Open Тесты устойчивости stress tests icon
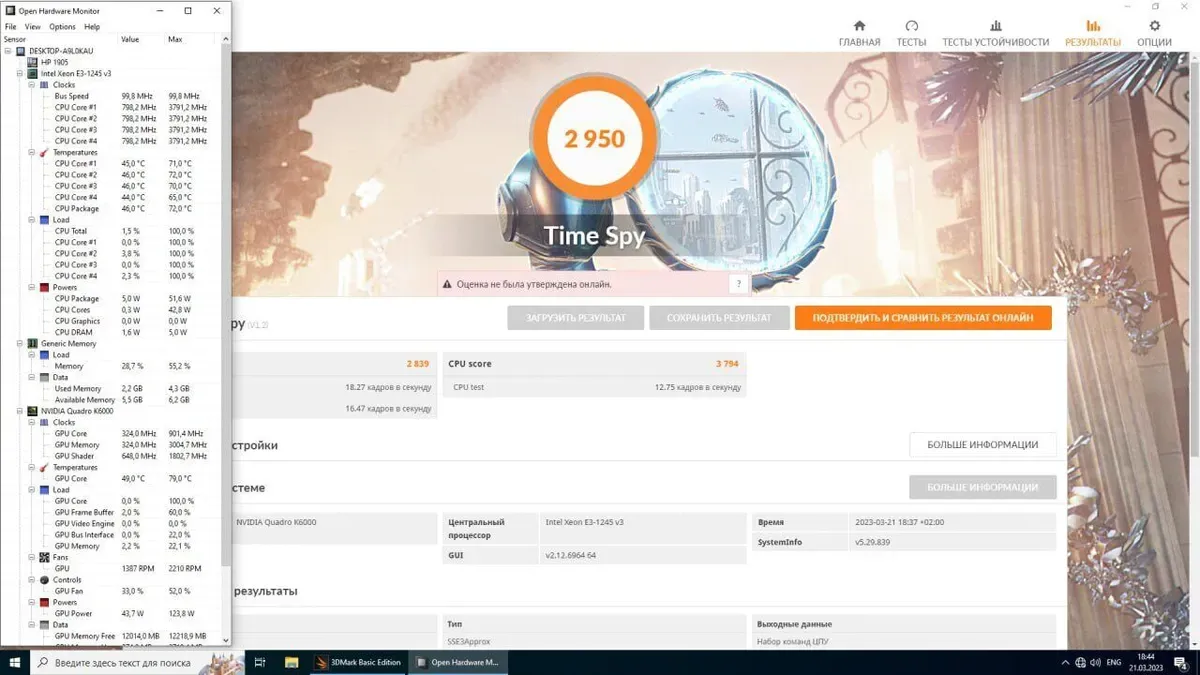This screenshot has width=1200, height=675. [995, 27]
